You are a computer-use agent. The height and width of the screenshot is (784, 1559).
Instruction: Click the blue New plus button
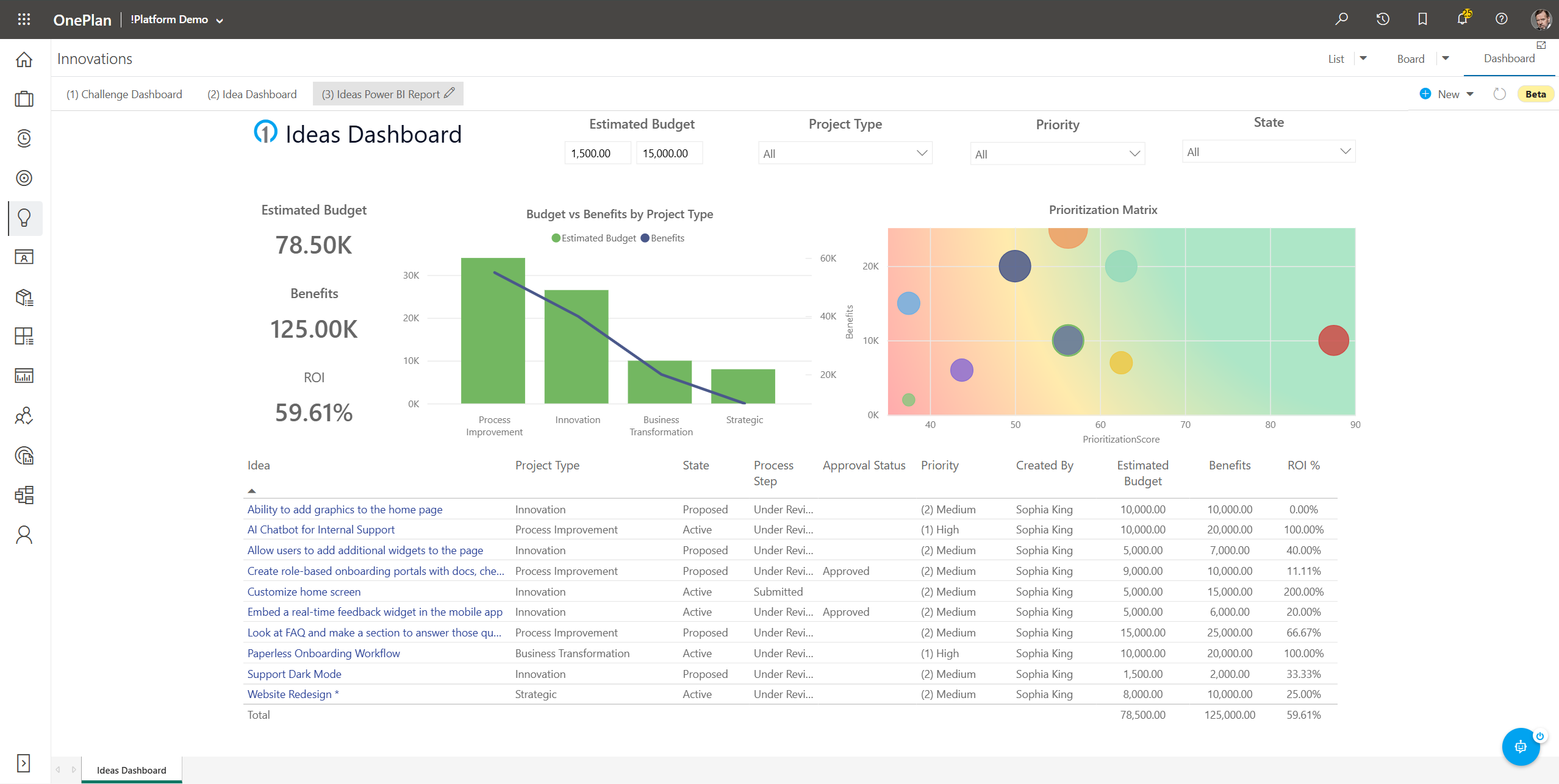(1425, 94)
